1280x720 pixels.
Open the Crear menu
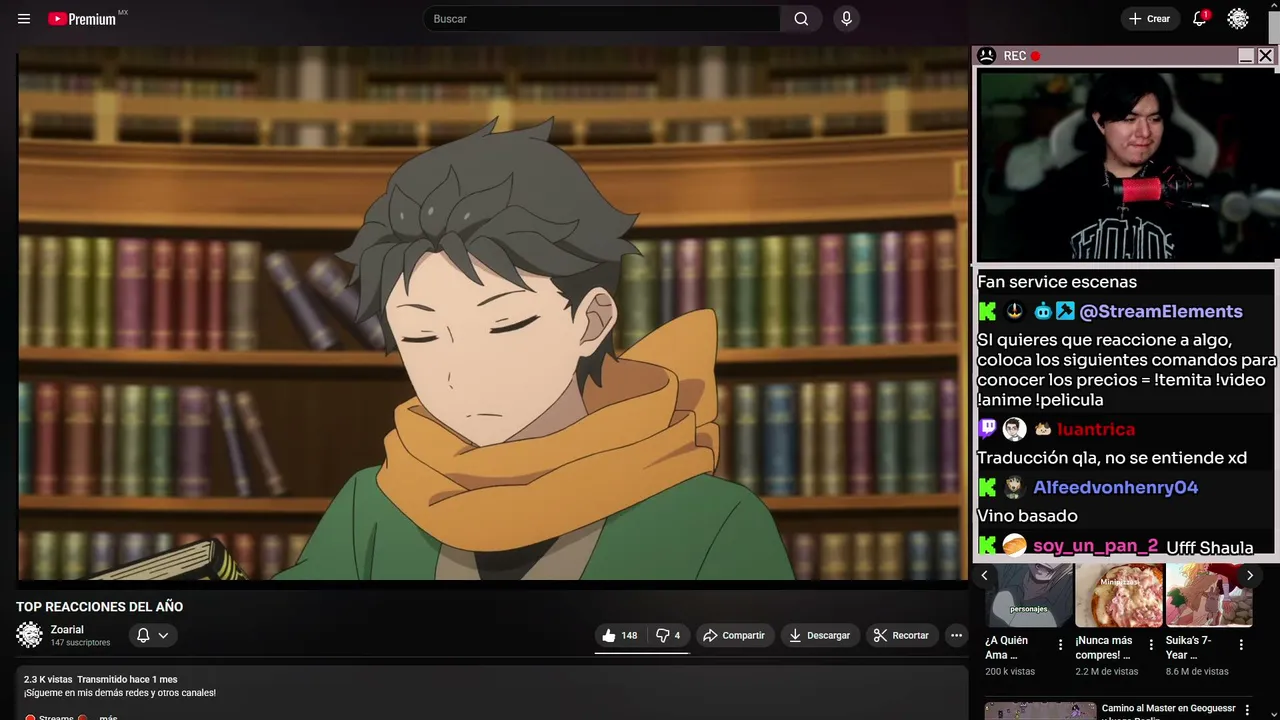1149,19
